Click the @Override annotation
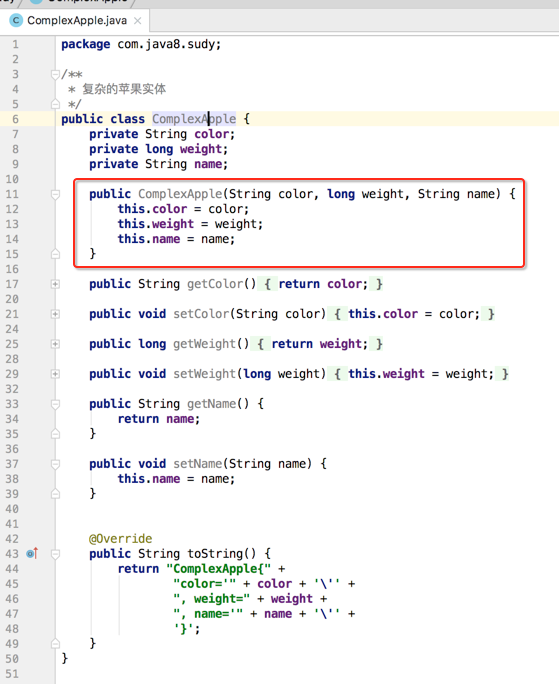Viewport: 559px width, 684px height. (120, 539)
